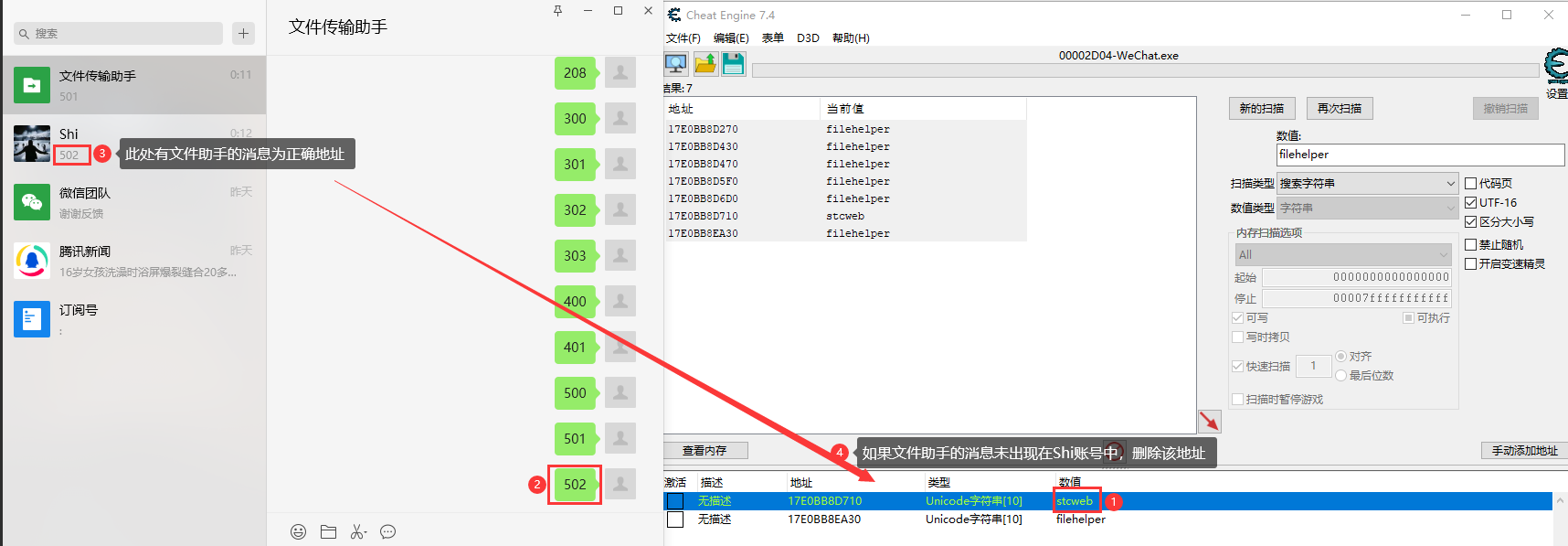1568x546 pixels.
Task: Activate checkbox for address 17E0BB8EA30 row
Action: 675,519
